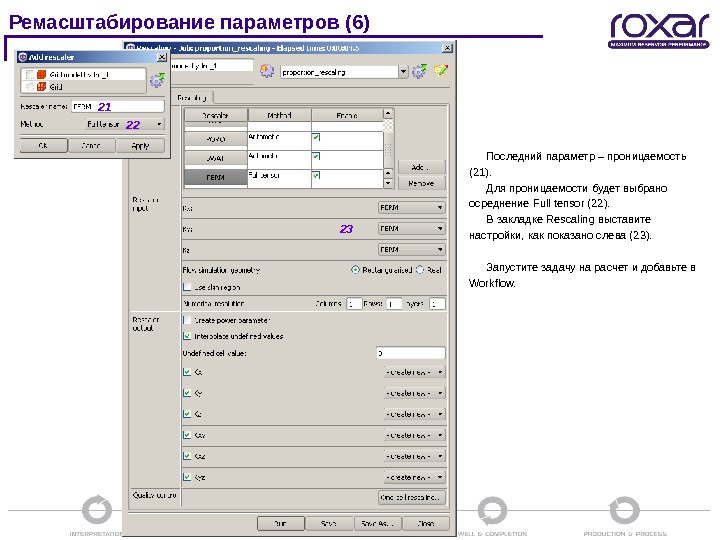Open the create new dropdown for Kxz output
Image resolution: width=720 pixels, height=540 pixels.
point(415,456)
